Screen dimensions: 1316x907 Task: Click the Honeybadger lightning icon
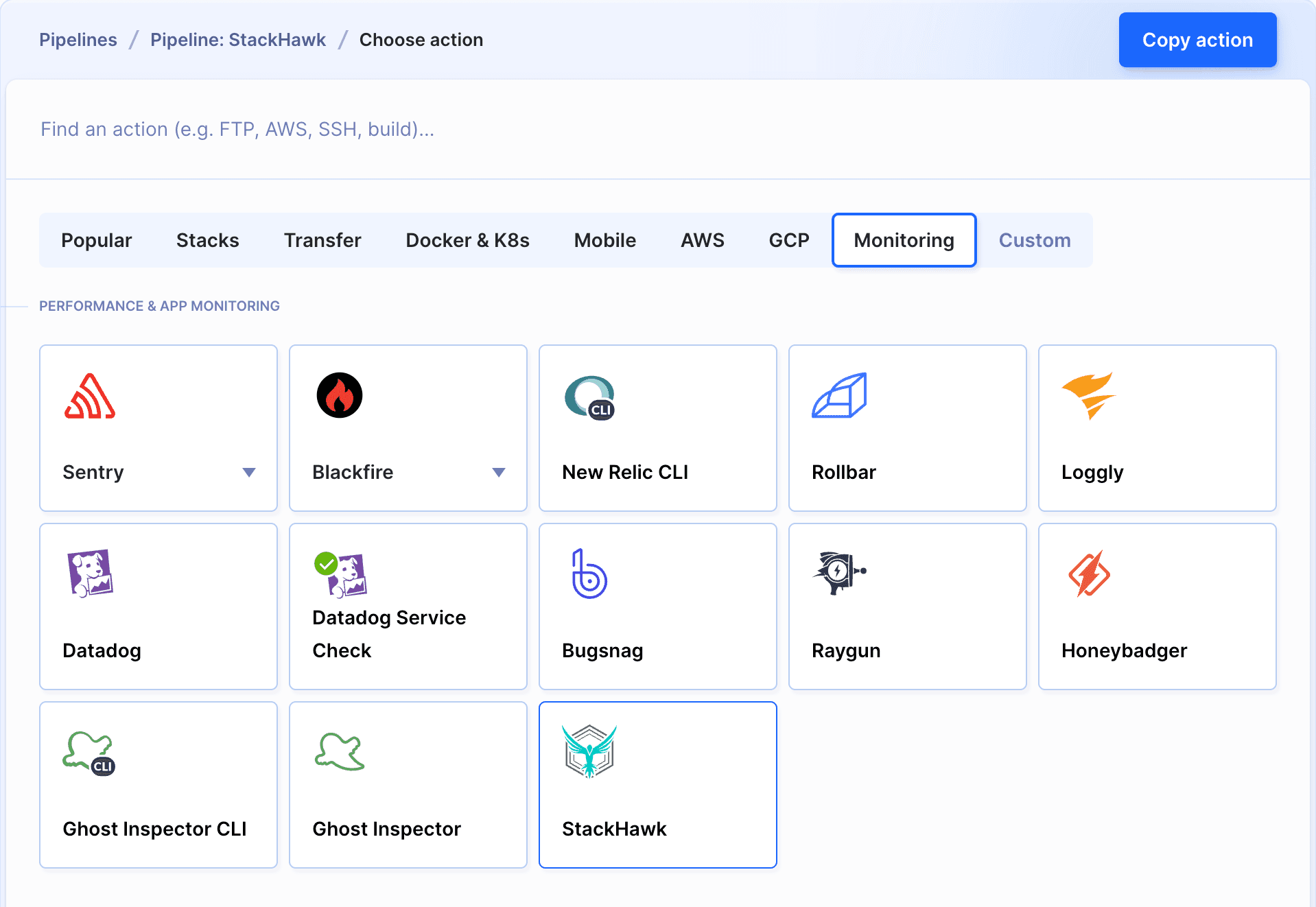pos(1089,574)
